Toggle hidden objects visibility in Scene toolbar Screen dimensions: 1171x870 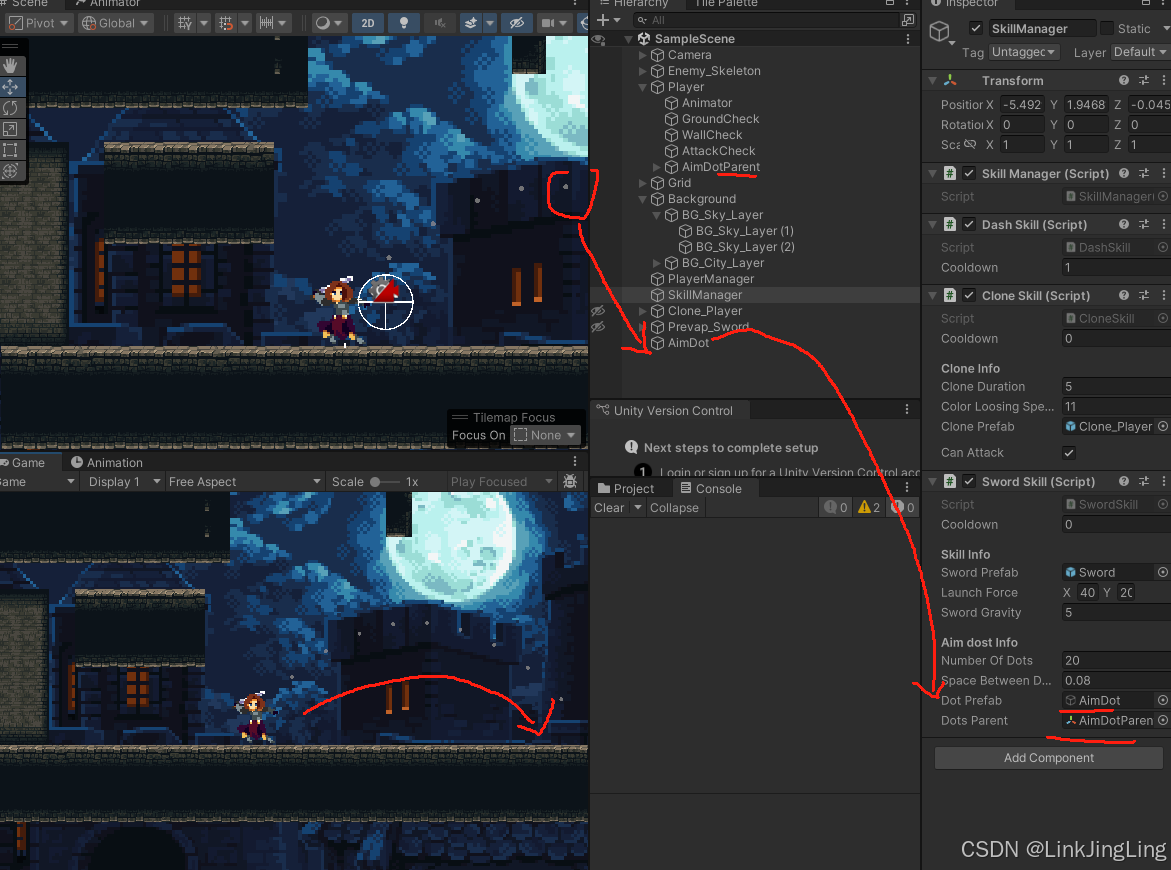tap(516, 23)
